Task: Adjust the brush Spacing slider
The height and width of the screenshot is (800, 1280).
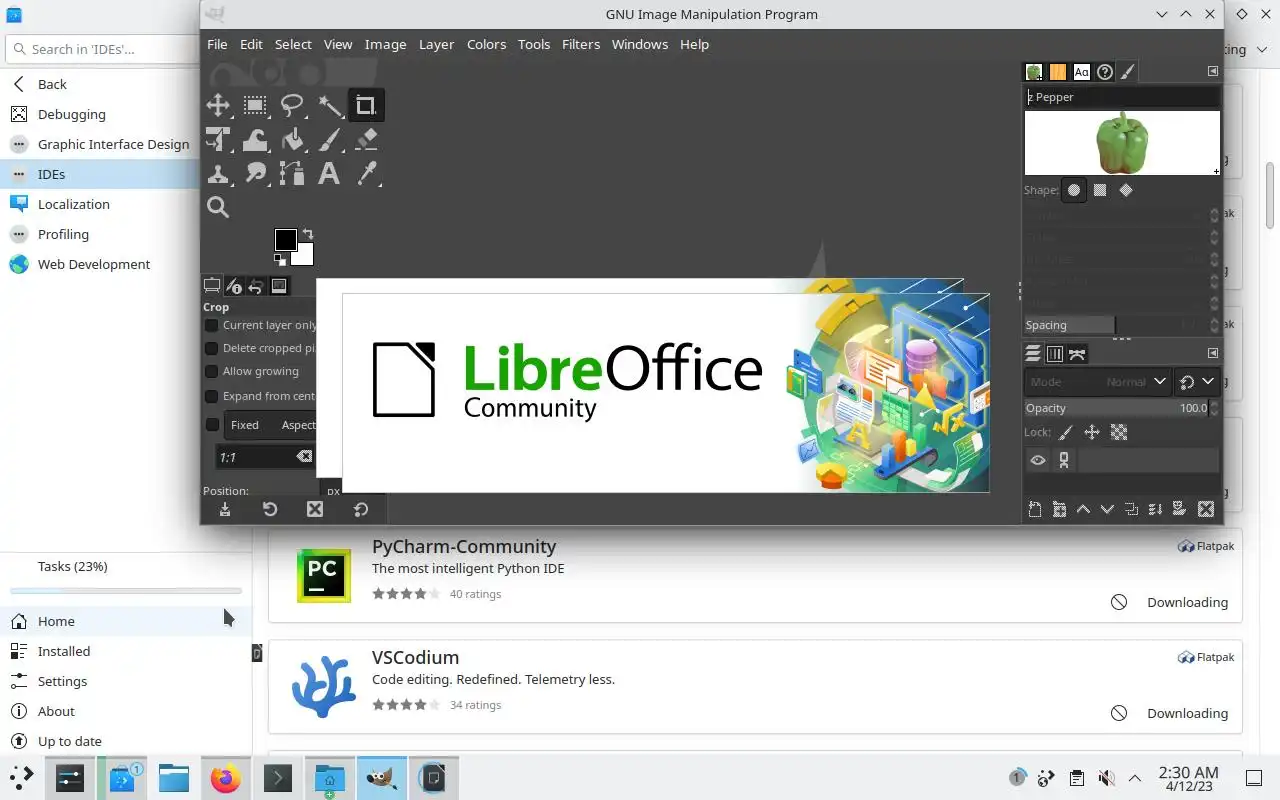Action: tap(1116, 325)
